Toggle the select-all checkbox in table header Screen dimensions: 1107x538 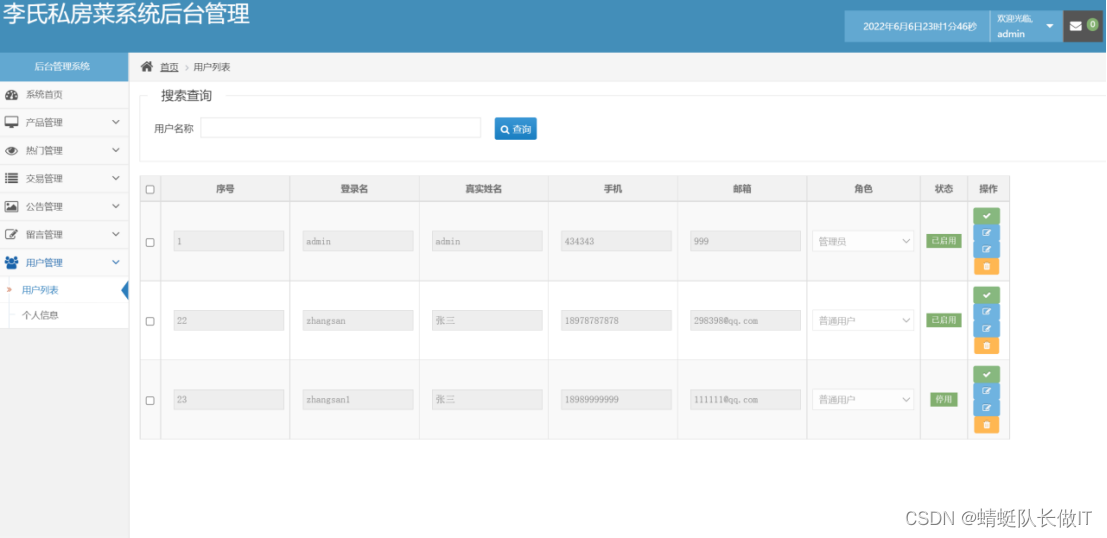click(x=150, y=189)
